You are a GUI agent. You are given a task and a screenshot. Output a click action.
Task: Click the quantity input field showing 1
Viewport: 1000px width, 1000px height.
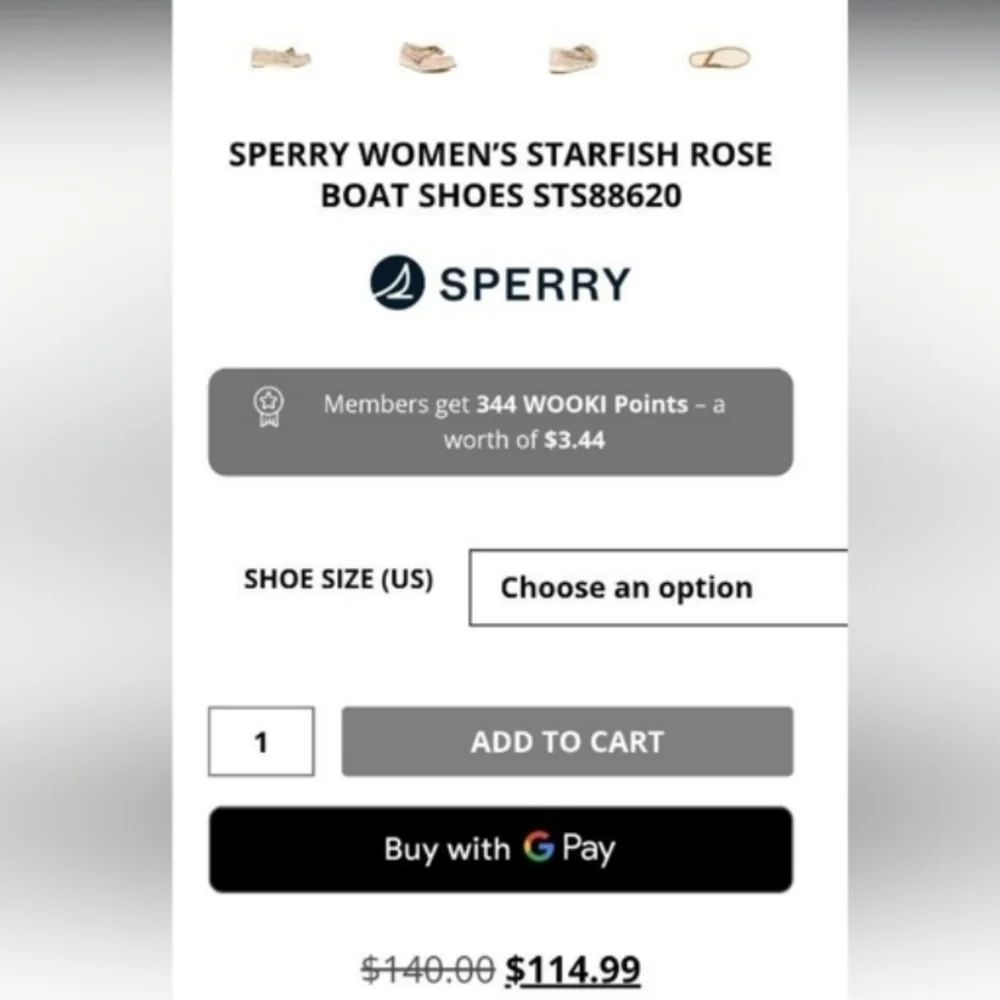260,741
